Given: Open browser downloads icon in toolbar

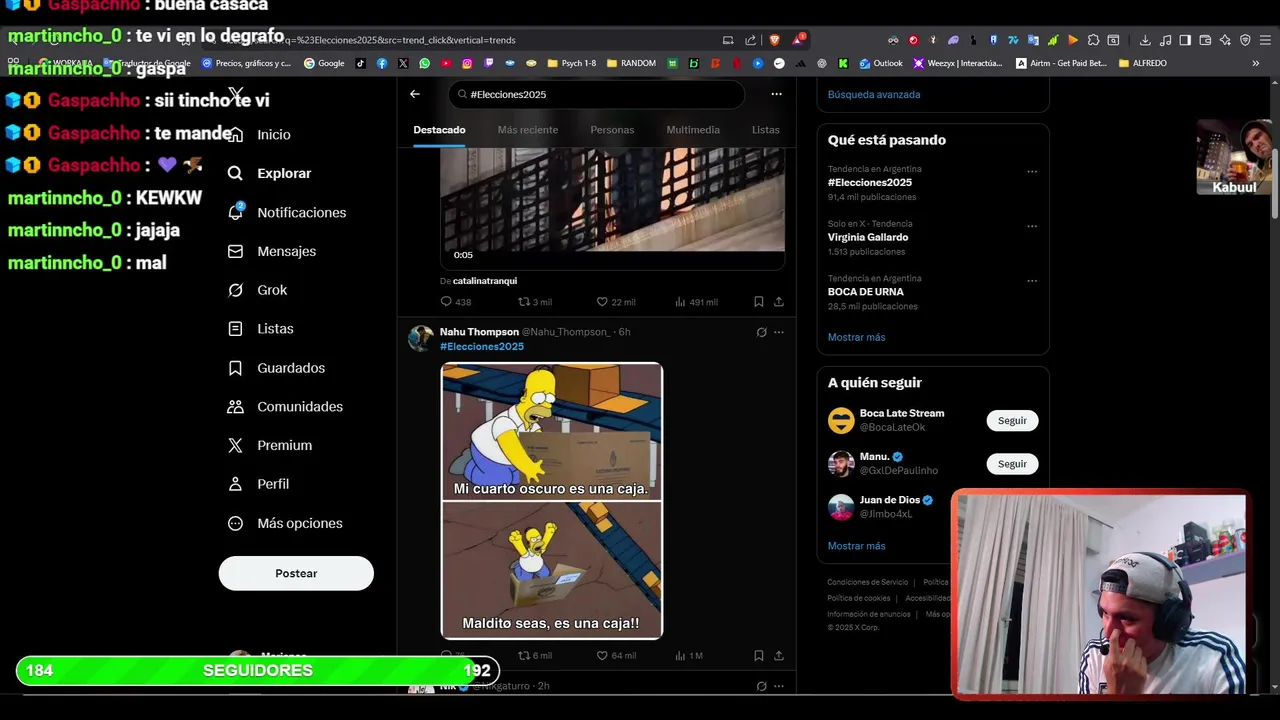Looking at the screenshot, I should coord(1145,40).
